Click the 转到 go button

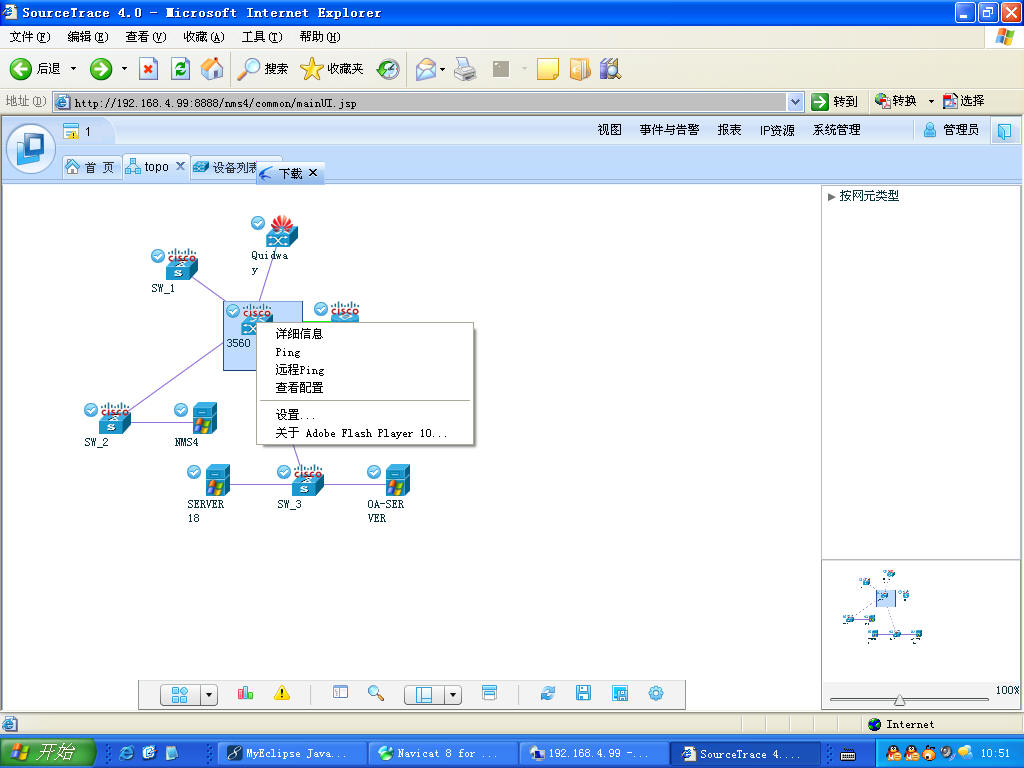click(x=835, y=101)
